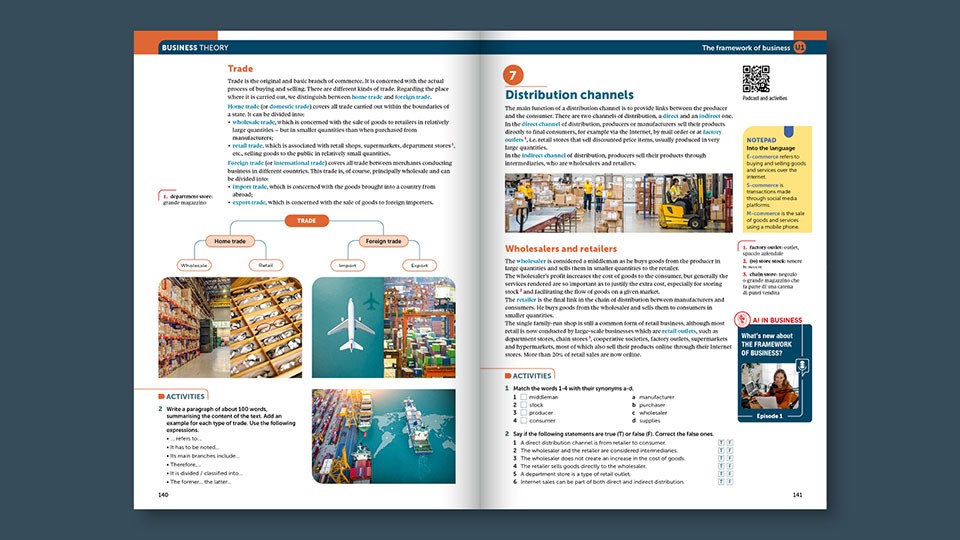Click the Podcast and activities caption

(x=765, y=98)
